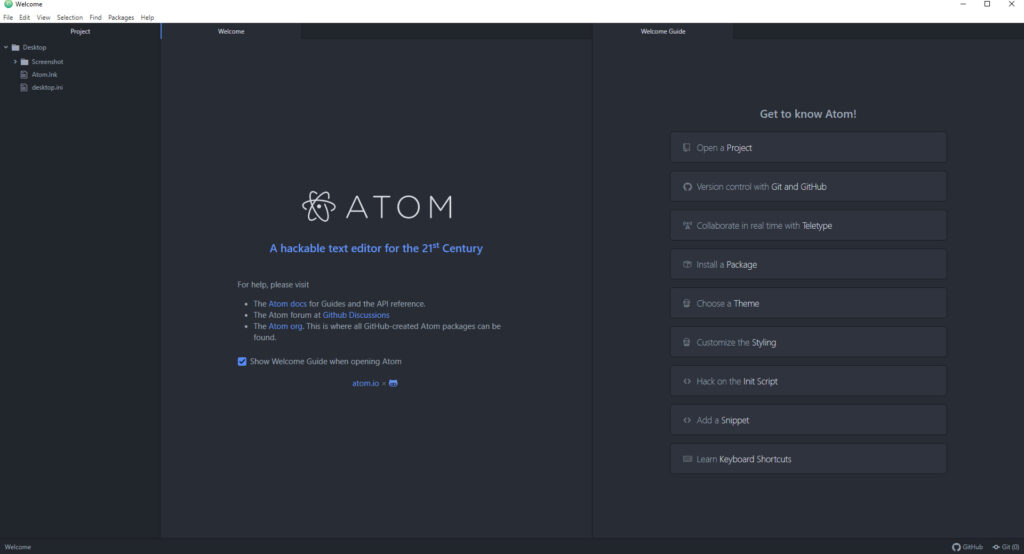Expand the Choose a Theme card
The height and width of the screenshot is (554, 1024).
[x=808, y=303]
